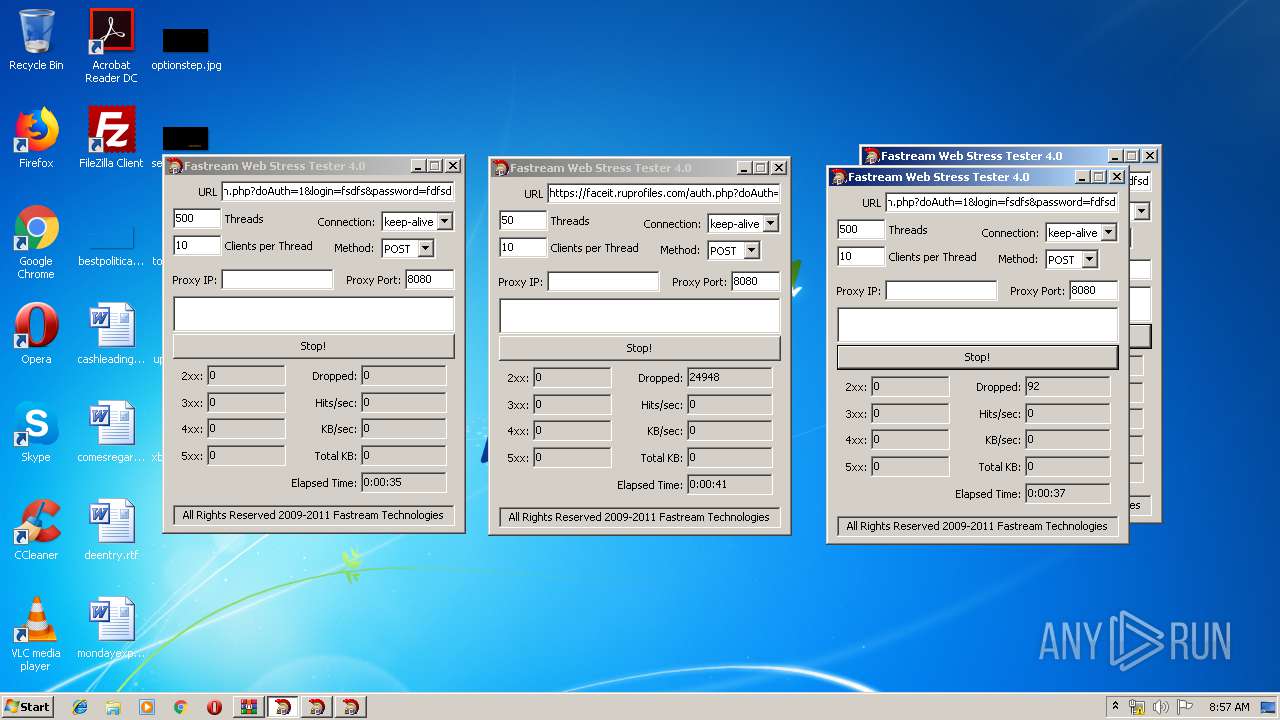Click the taskbar clock showing 8:57 AM
Screen dimensions: 1280x720
click(1229, 707)
